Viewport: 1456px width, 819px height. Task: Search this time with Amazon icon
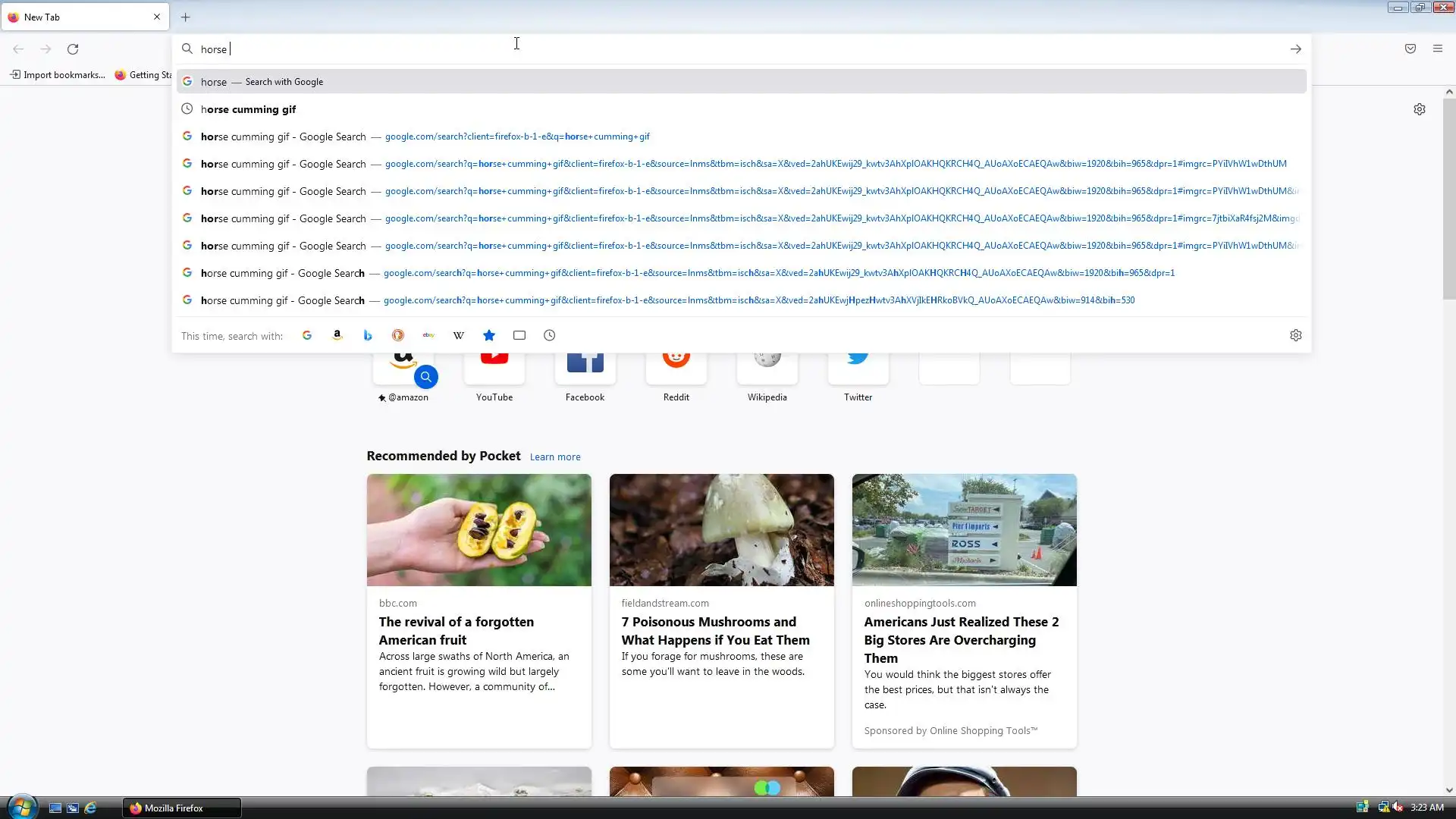coord(337,335)
